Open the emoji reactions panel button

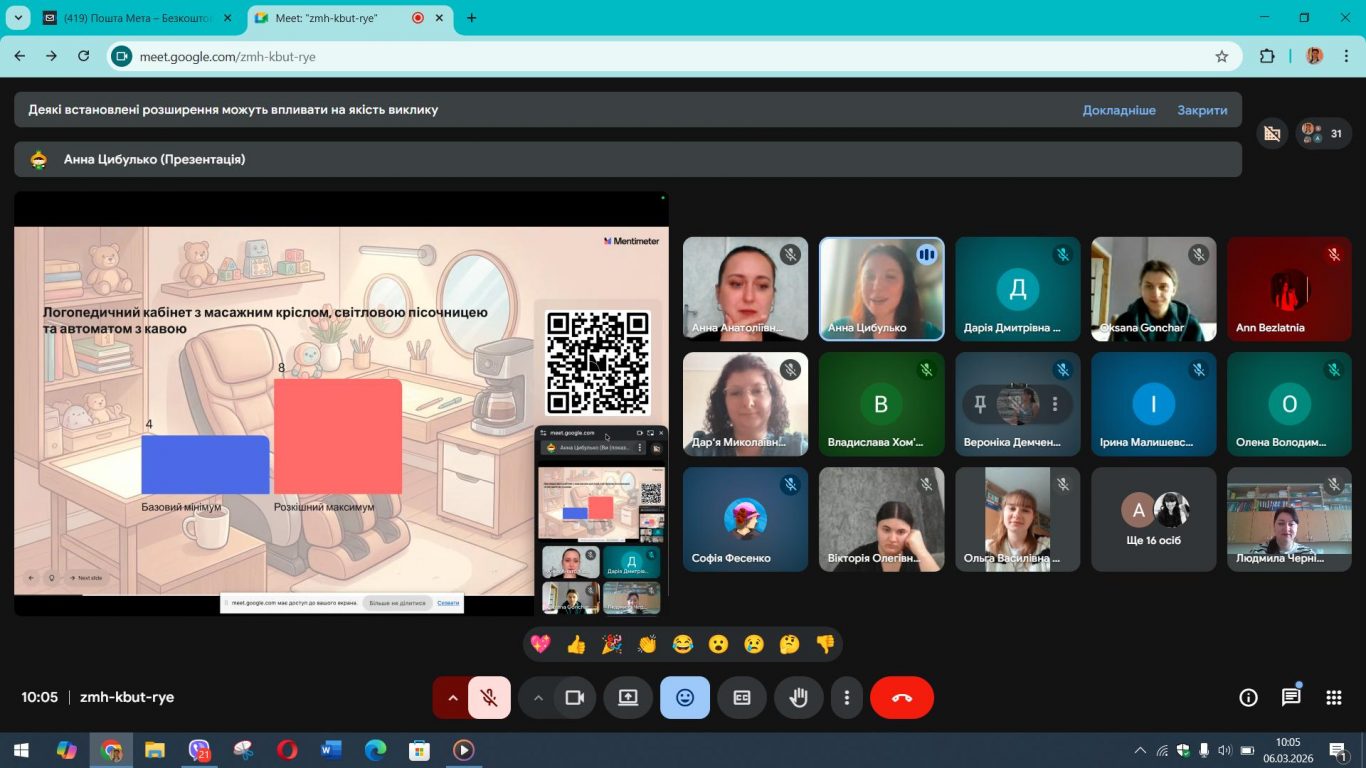coord(685,698)
